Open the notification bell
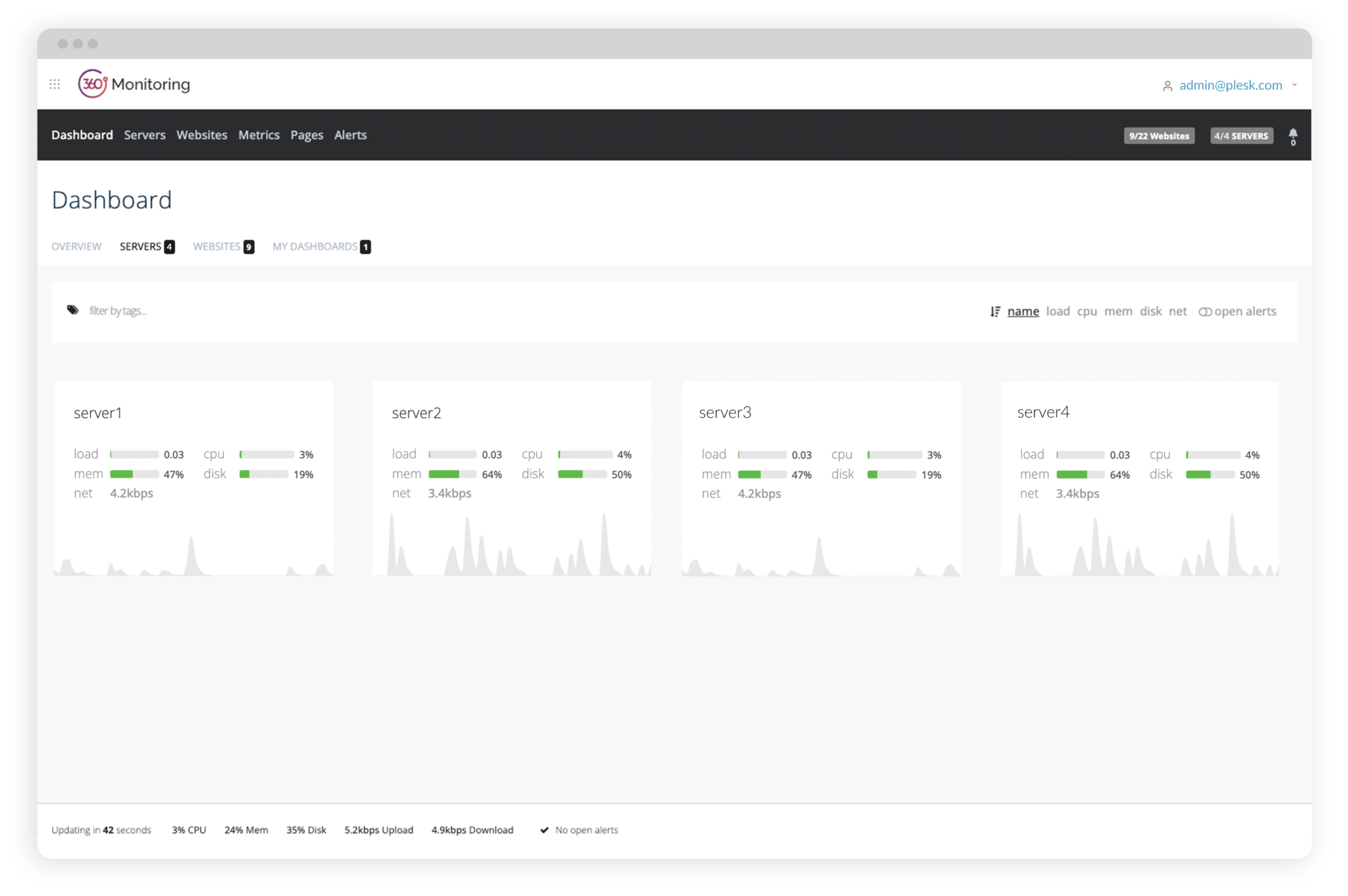The image size is (1348, 896). (1292, 135)
